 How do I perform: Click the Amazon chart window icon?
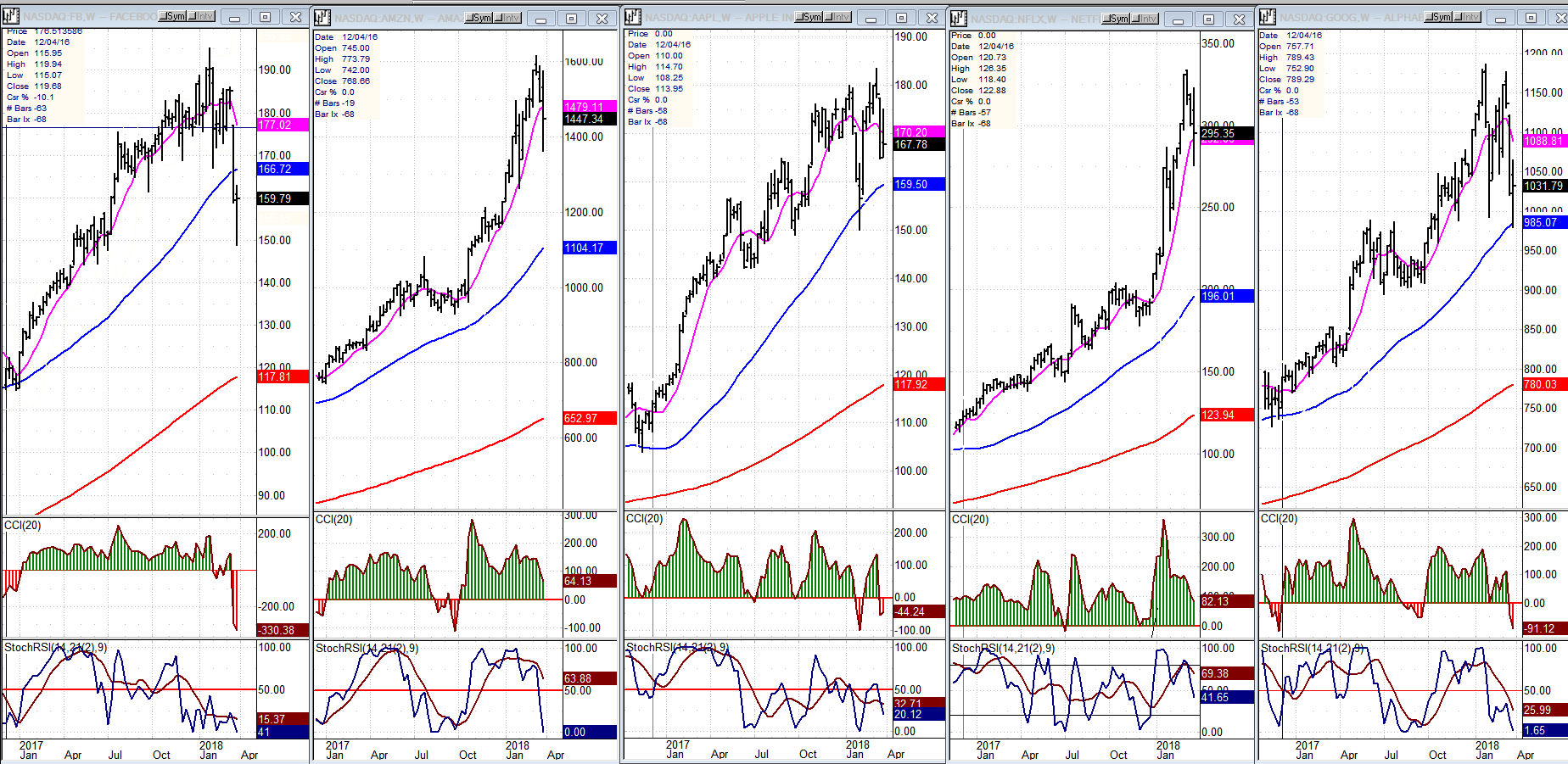(x=322, y=18)
